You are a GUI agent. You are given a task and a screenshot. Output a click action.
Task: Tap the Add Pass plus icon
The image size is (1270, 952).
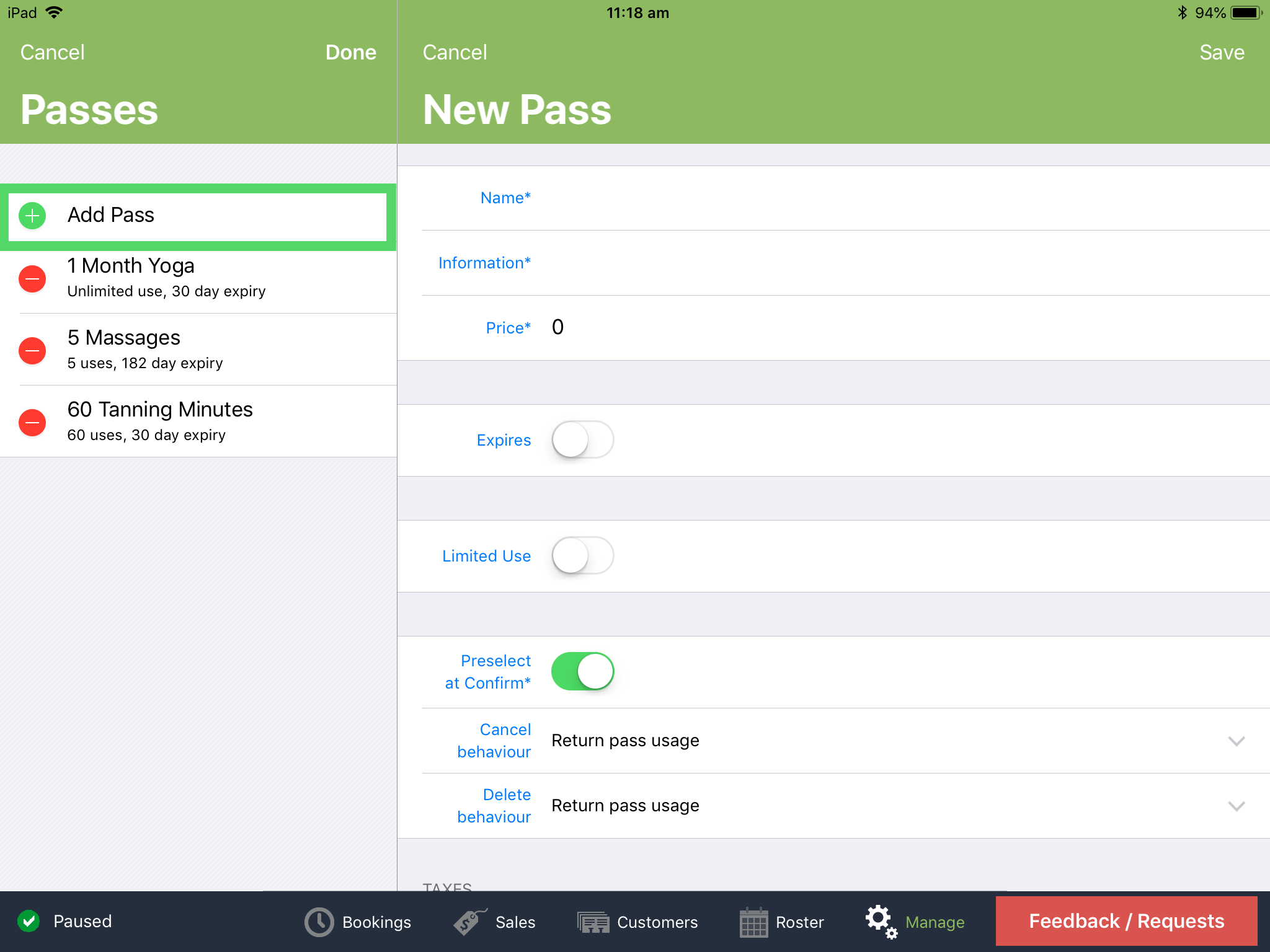click(32, 216)
